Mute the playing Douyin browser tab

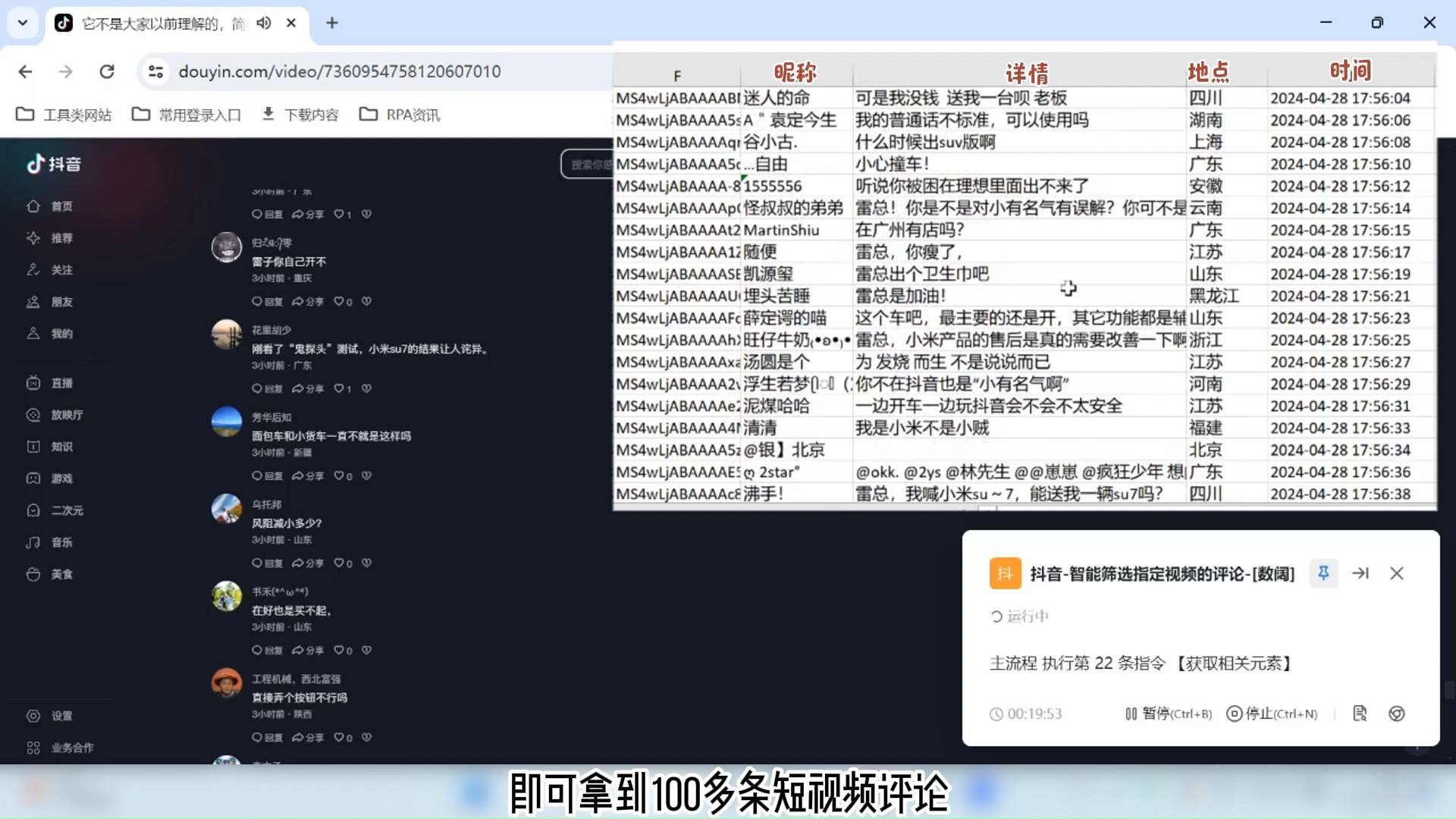point(264,23)
